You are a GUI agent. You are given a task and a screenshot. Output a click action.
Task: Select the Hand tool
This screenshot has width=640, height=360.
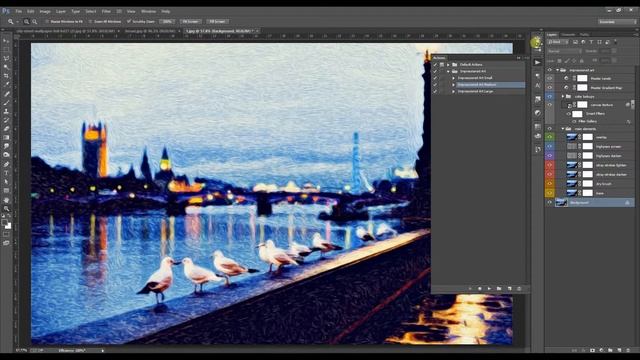pyautogui.click(x=6, y=200)
